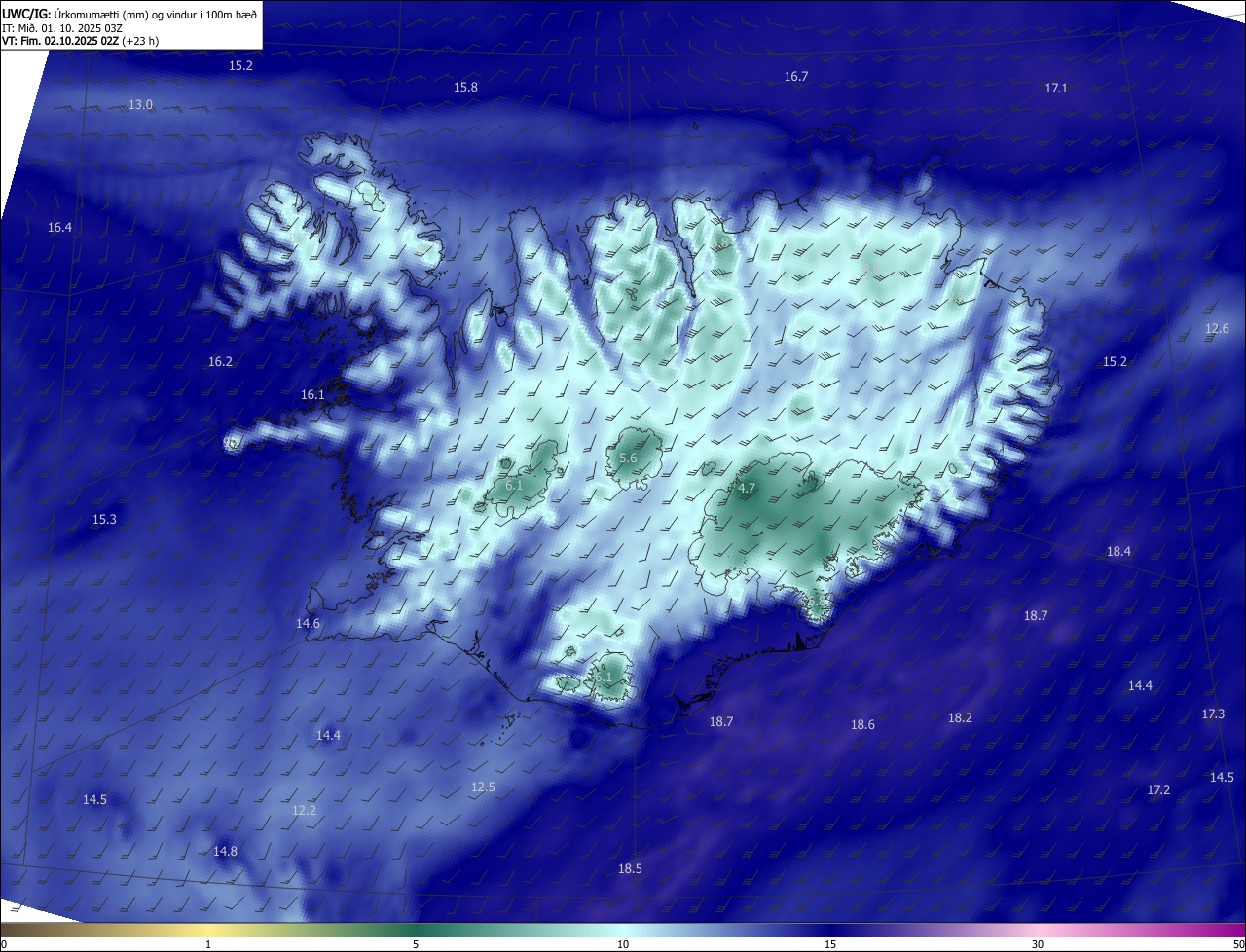1246x952 pixels.
Task: Select the 17.3 value label
Action: (x=1213, y=714)
